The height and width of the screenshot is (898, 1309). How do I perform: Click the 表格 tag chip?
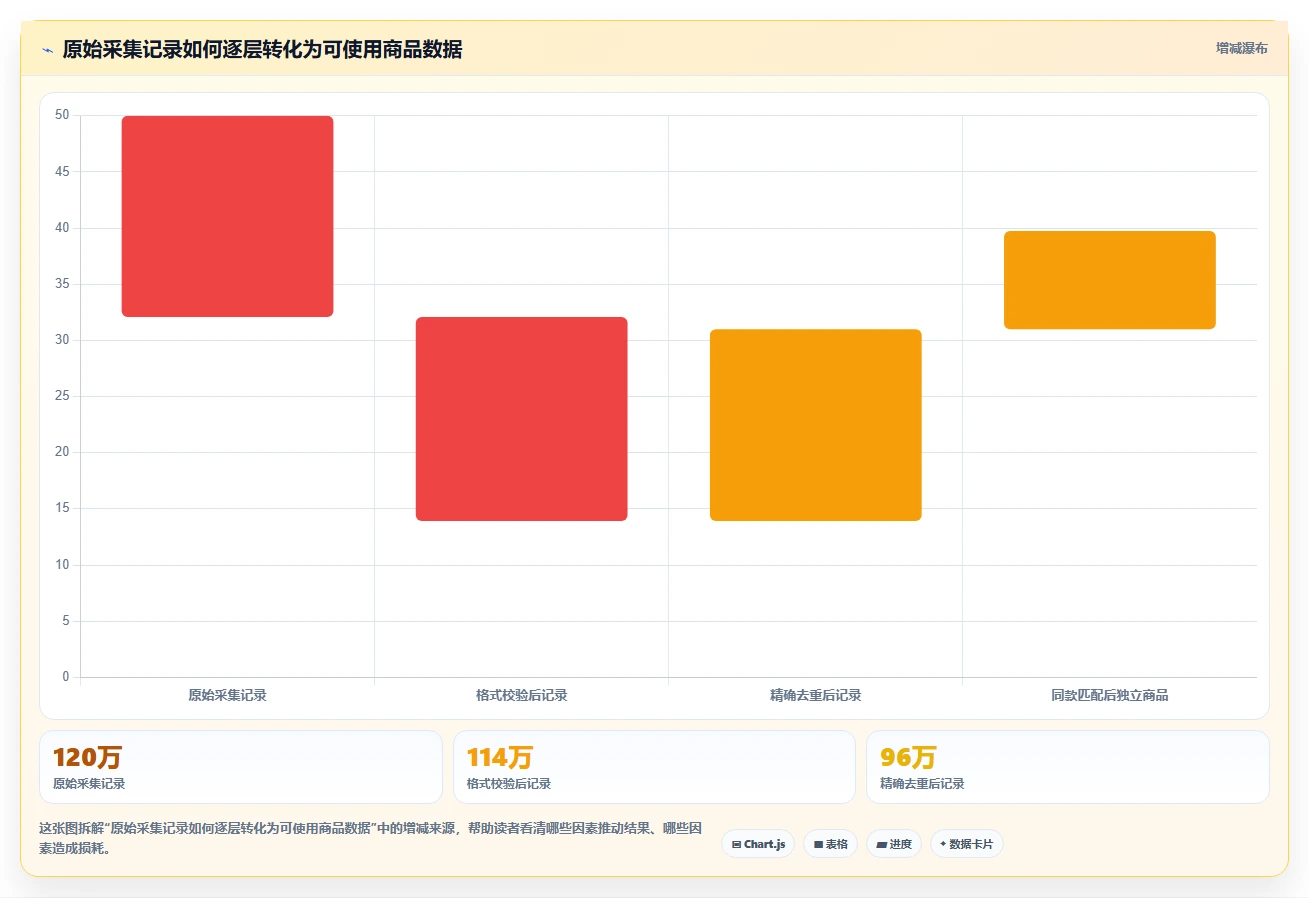tap(830, 844)
